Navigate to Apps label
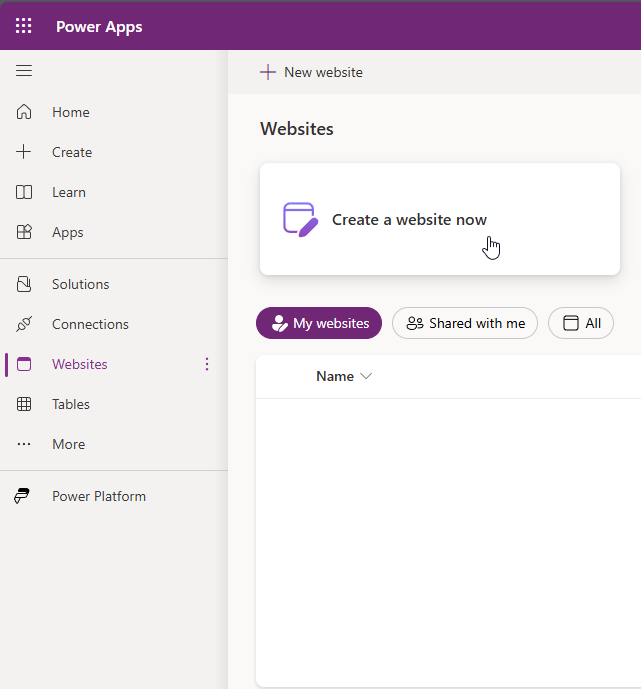Screen dimensions: 641x689 pos(68,232)
